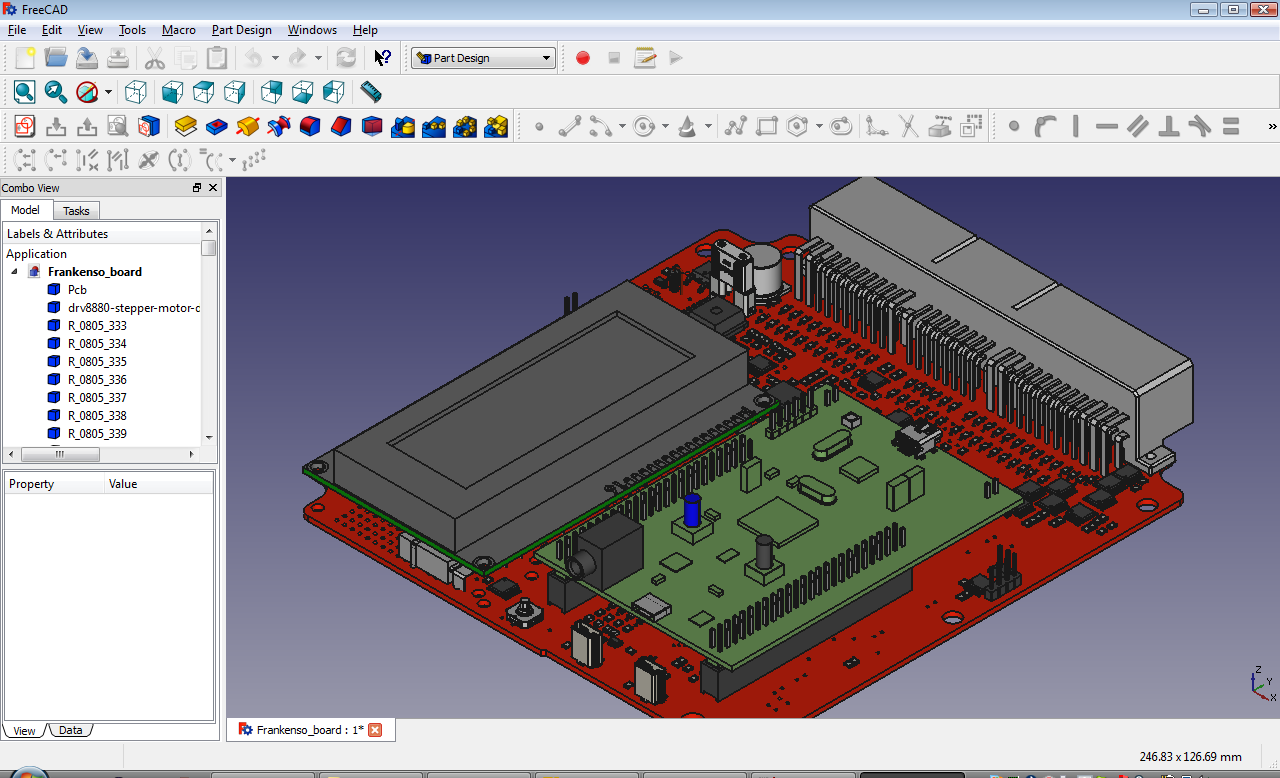Open the draw style dropdown arrow

108,93
